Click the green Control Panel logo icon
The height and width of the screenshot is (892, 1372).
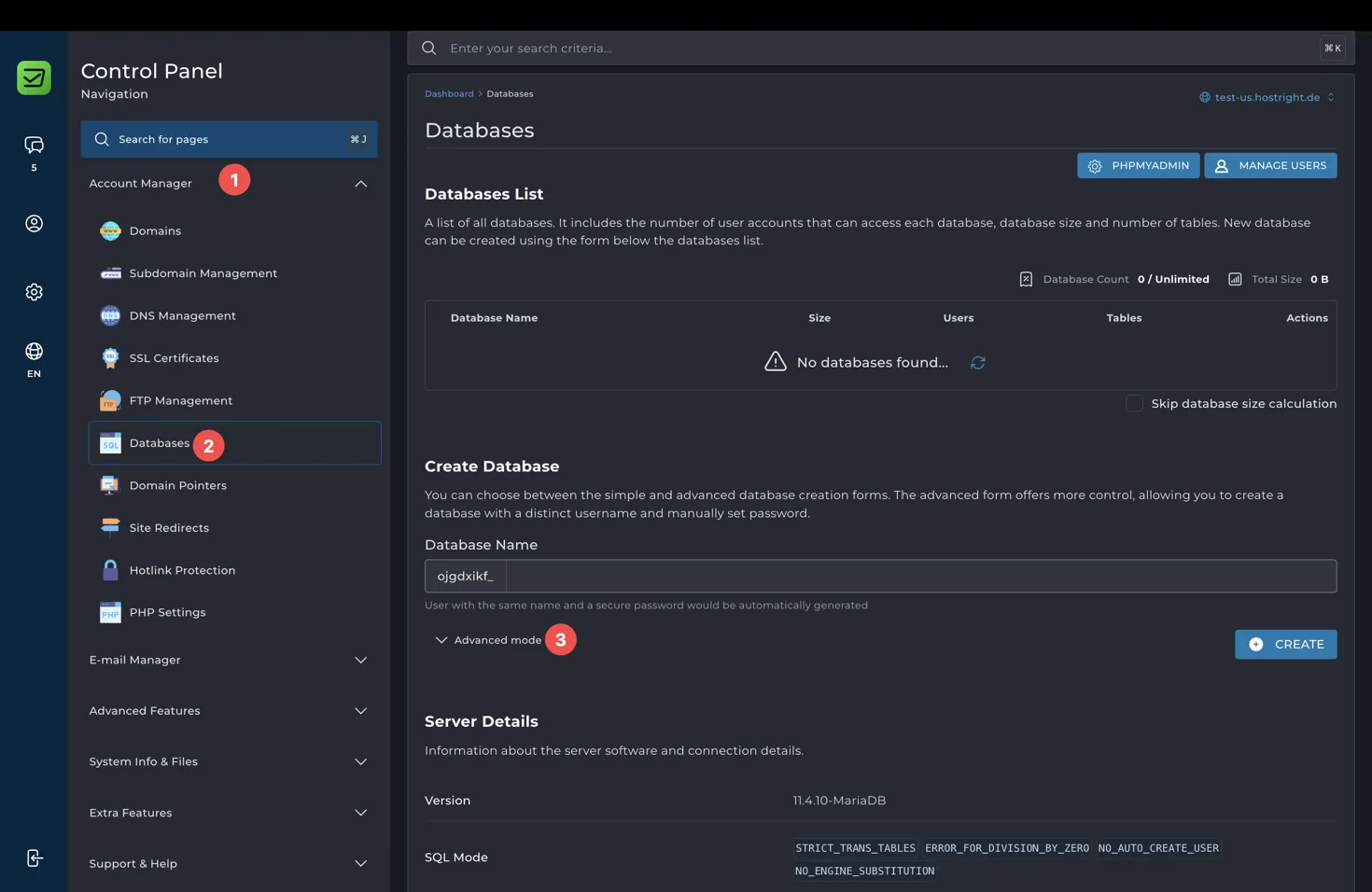click(x=34, y=77)
